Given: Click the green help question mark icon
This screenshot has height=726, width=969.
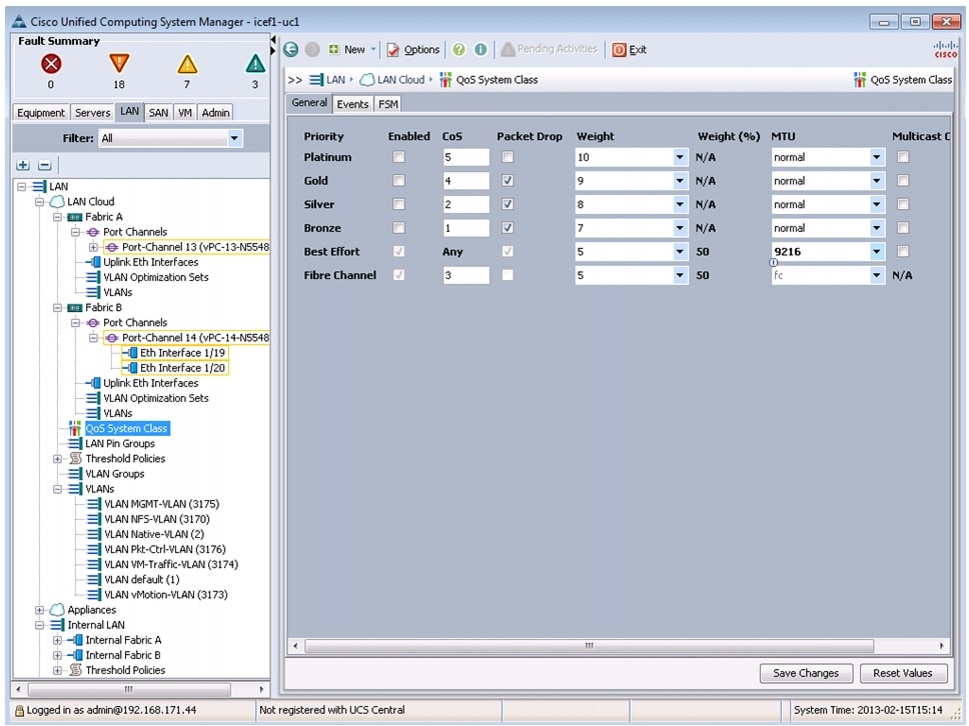Looking at the screenshot, I should (x=459, y=49).
